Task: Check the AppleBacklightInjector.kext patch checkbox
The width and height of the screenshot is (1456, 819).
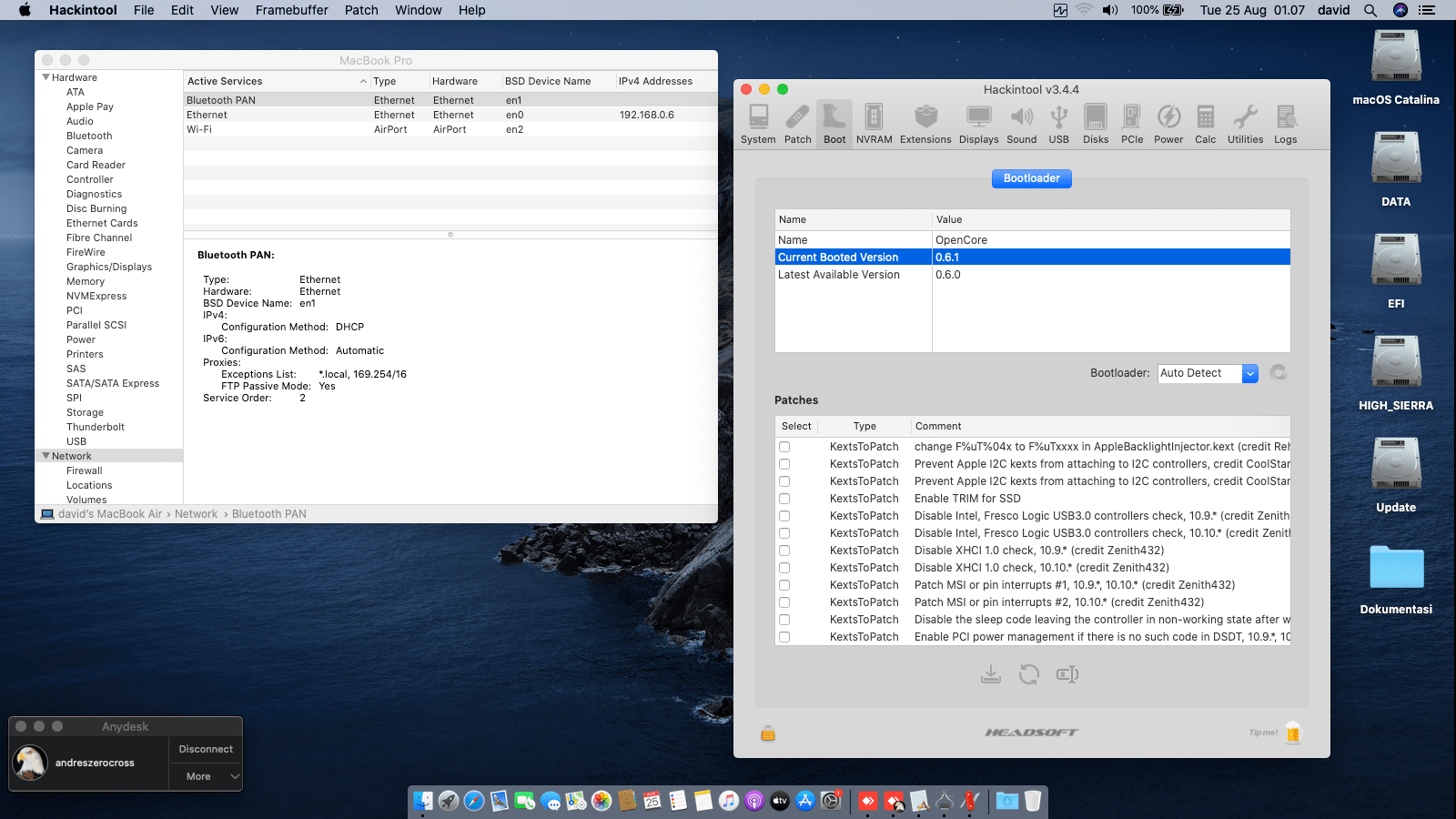Action: click(784, 447)
